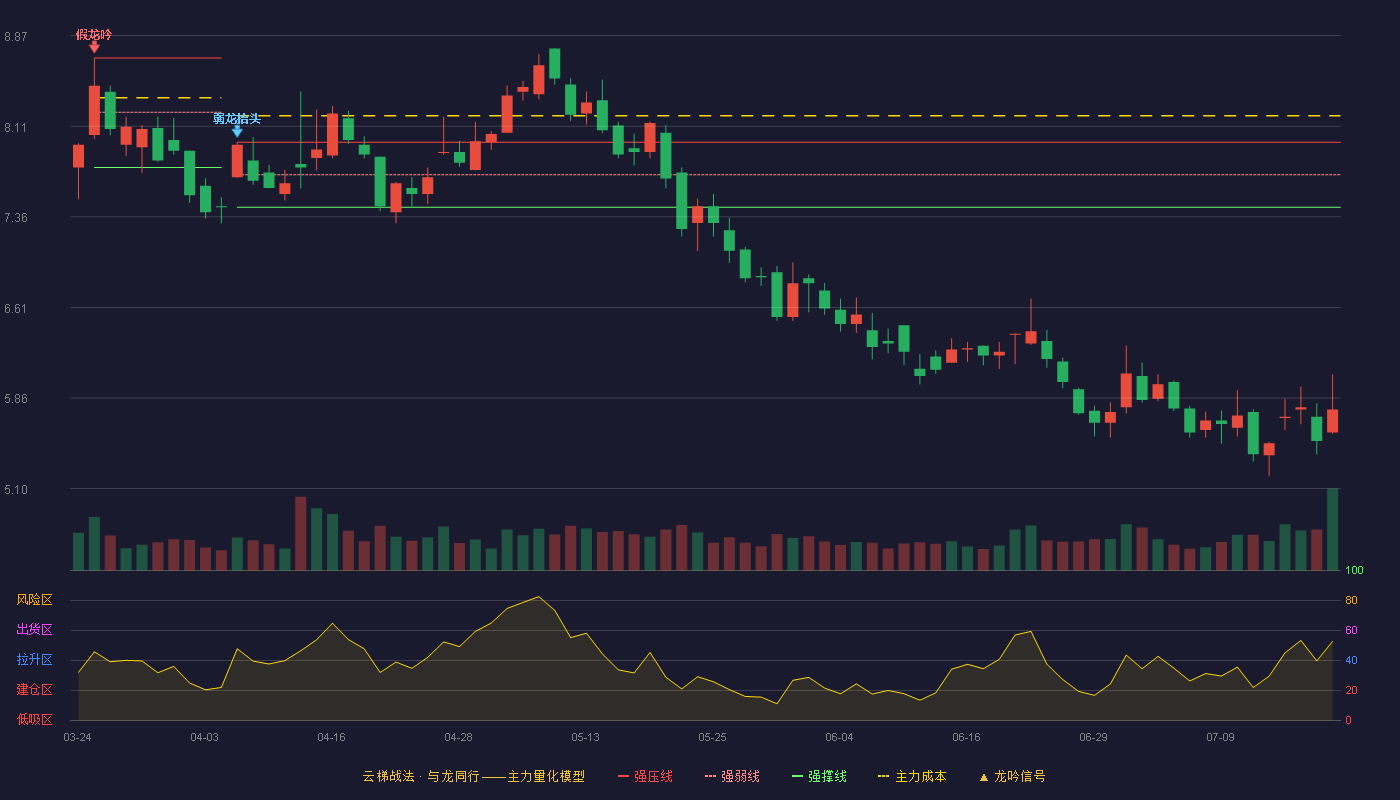The image size is (1400, 800).
Task: Click the 5.10 price axis label
Action: pyautogui.click(x=16, y=489)
